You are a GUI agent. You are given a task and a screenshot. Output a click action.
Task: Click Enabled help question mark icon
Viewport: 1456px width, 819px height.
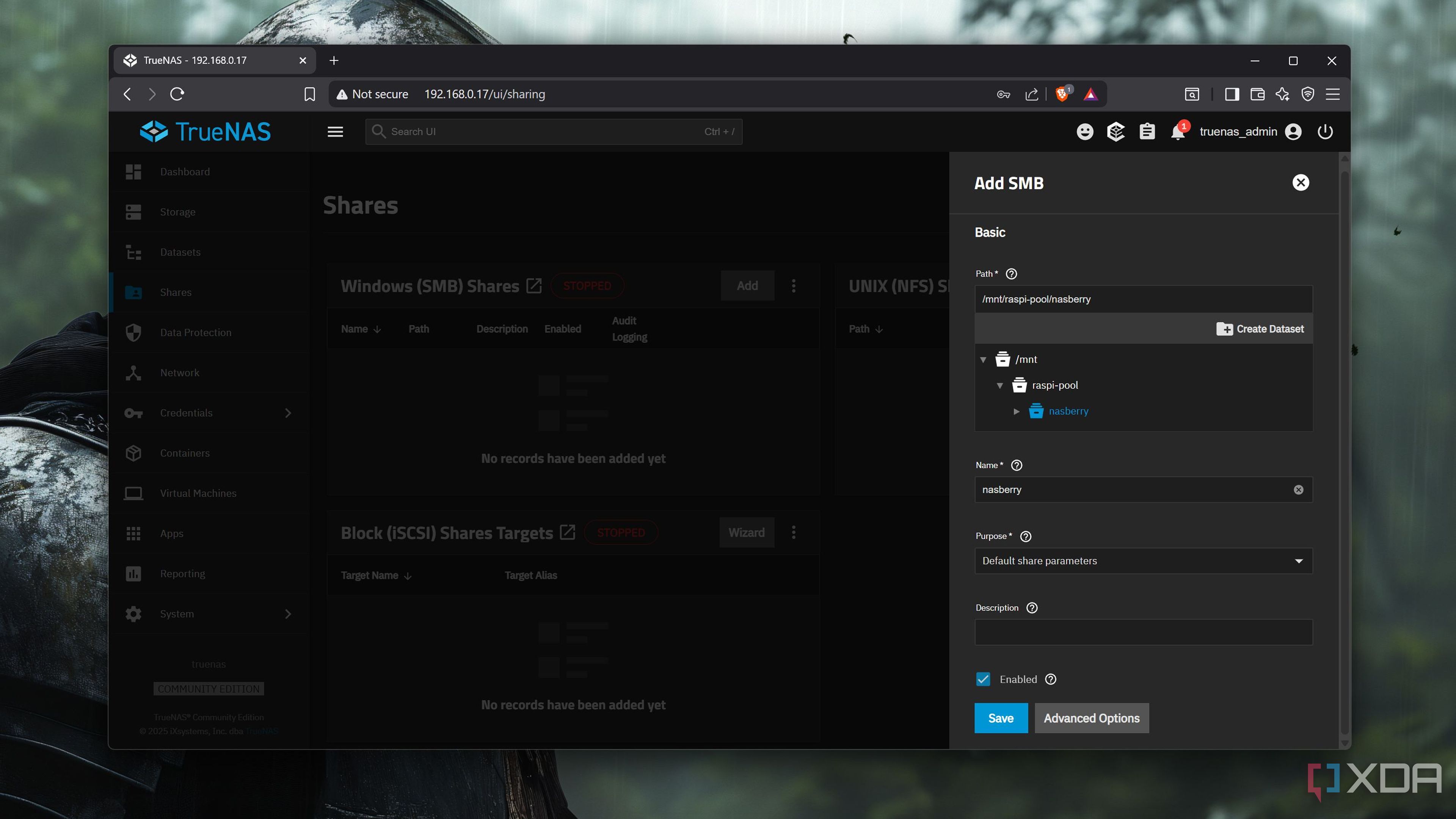pos(1051,679)
